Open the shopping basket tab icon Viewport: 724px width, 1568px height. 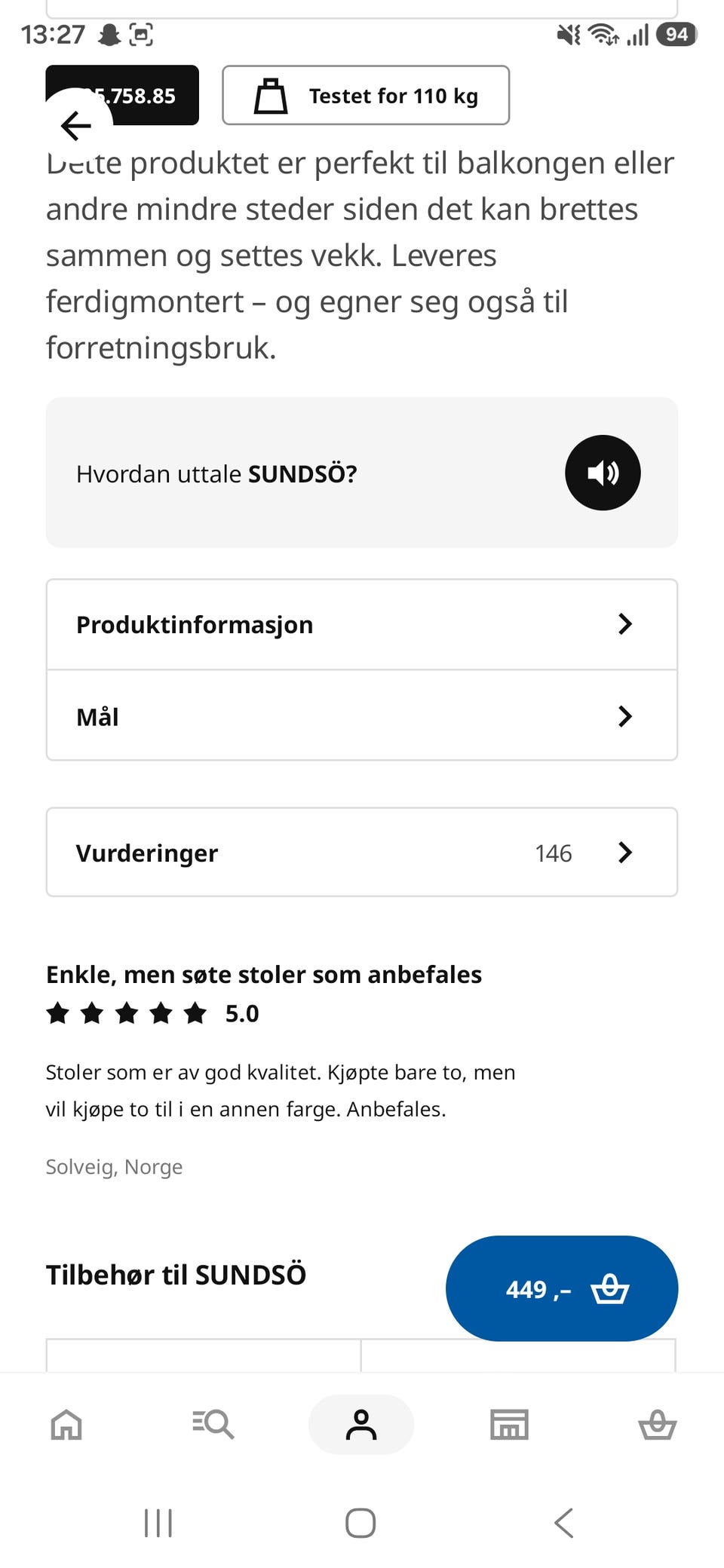click(x=657, y=1425)
